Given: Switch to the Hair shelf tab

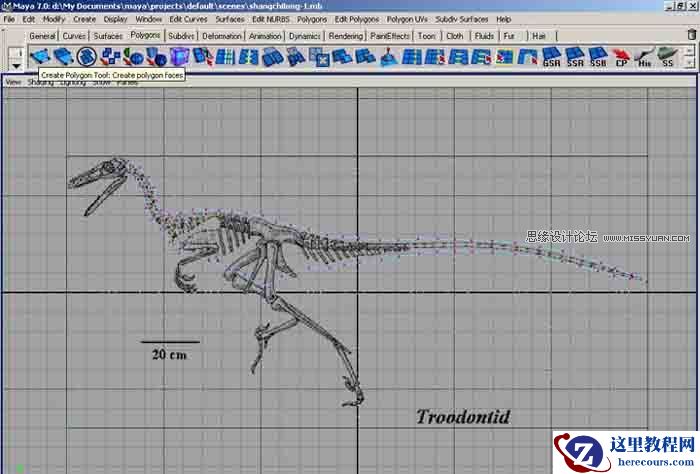Looking at the screenshot, I should [x=539, y=36].
